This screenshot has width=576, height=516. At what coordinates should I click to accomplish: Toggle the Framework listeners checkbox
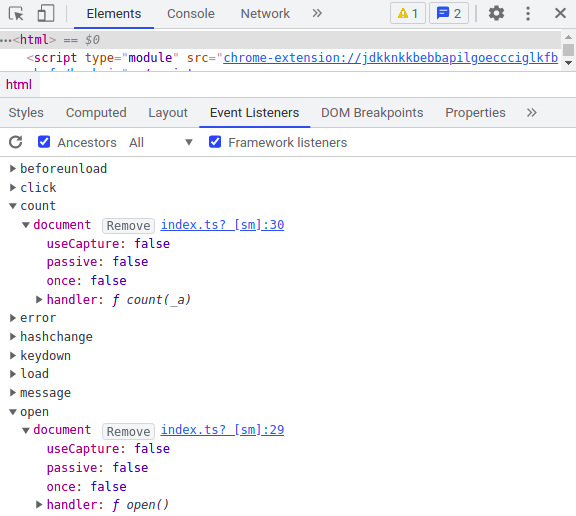pos(215,142)
